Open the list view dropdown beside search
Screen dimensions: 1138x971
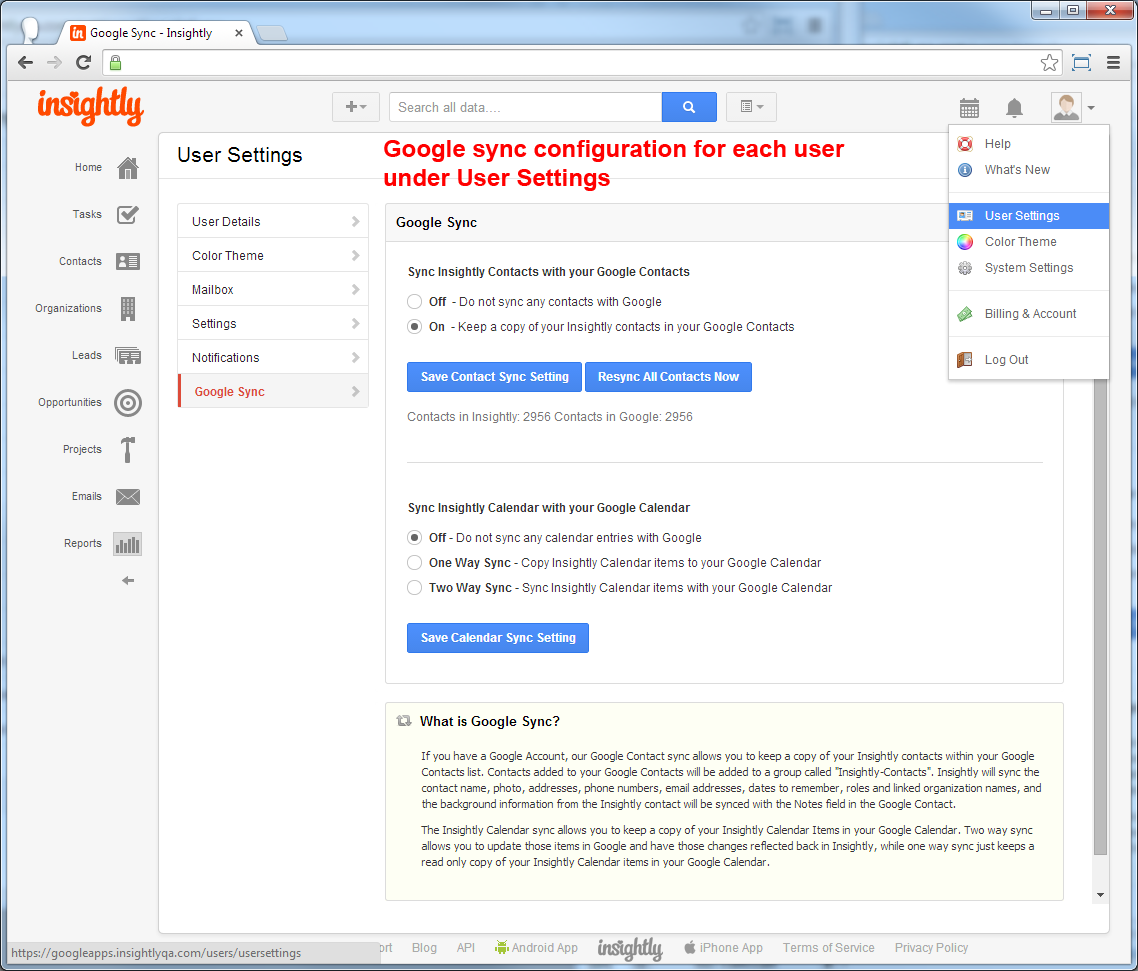click(x=751, y=107)
